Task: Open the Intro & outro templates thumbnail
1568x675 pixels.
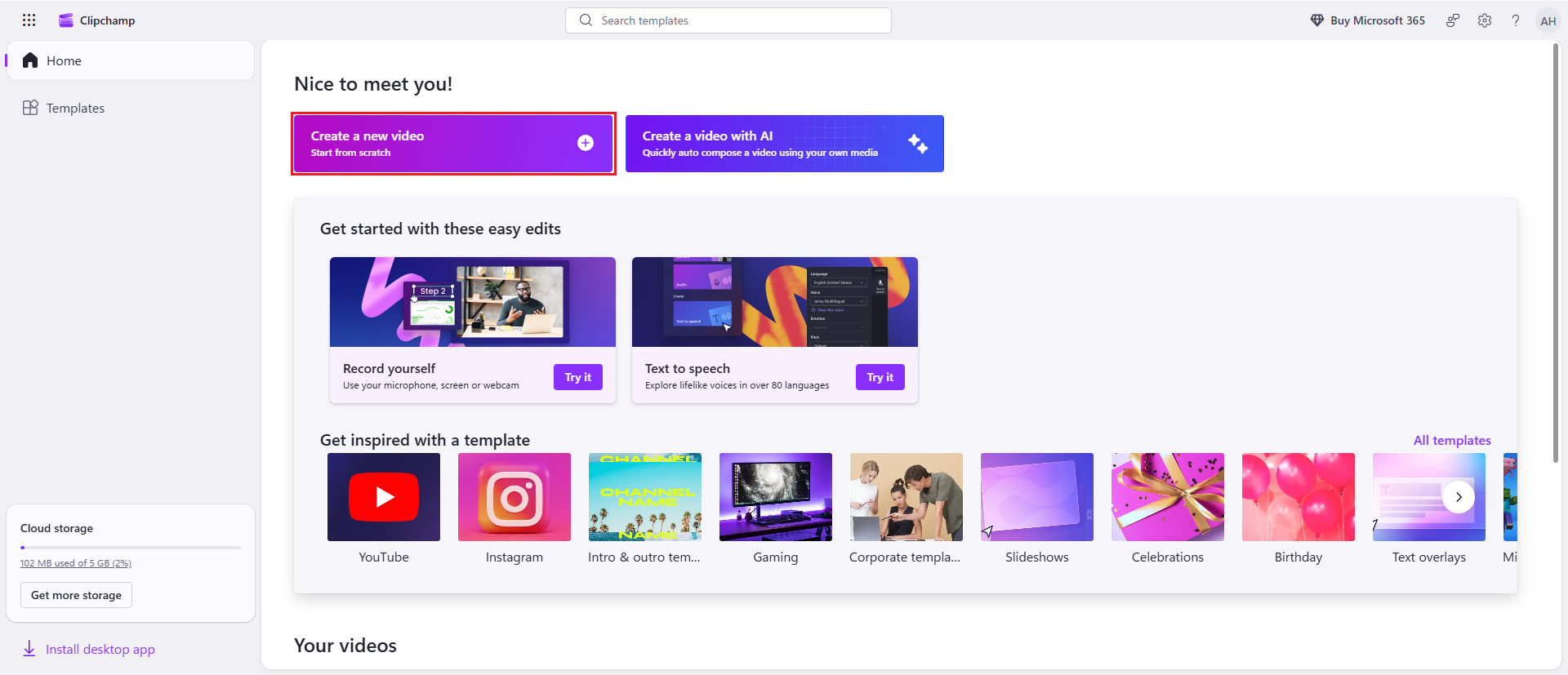Action: pos(645,497)
